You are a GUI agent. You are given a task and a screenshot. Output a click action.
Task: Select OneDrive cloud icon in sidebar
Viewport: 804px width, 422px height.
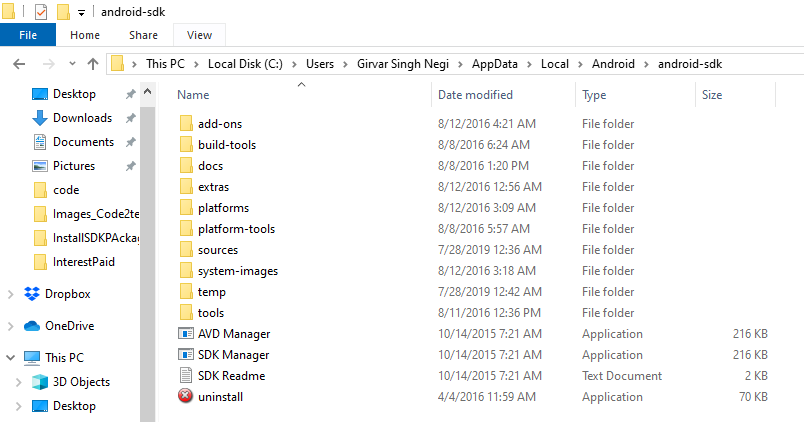(x=32, y=326)
